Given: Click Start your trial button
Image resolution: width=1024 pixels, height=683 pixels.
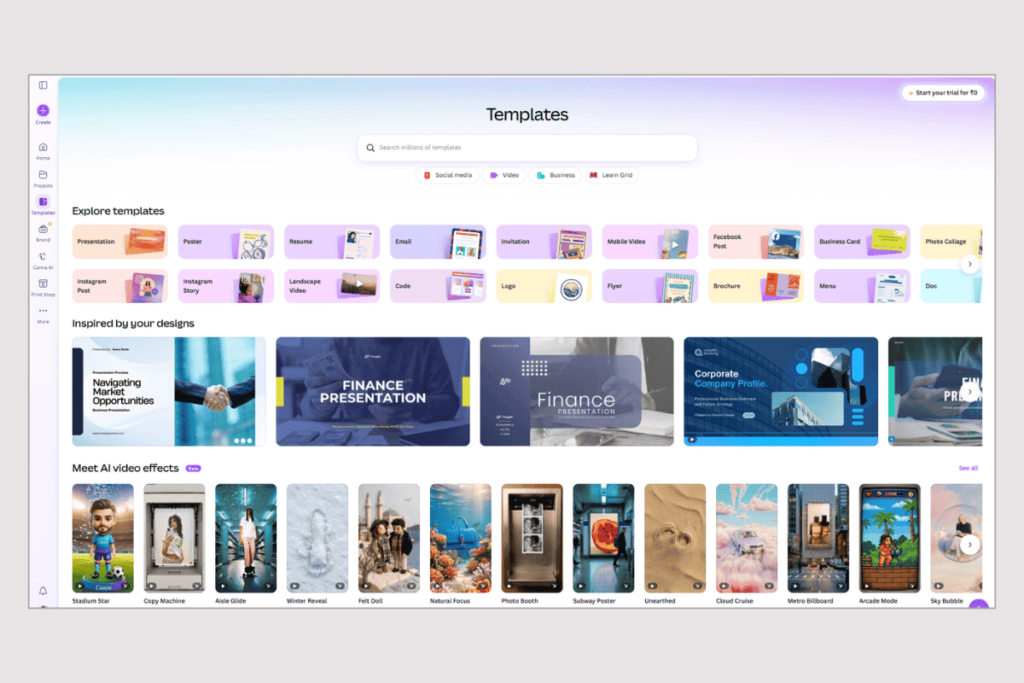Looking at the screenshot, I should point(943,93).
